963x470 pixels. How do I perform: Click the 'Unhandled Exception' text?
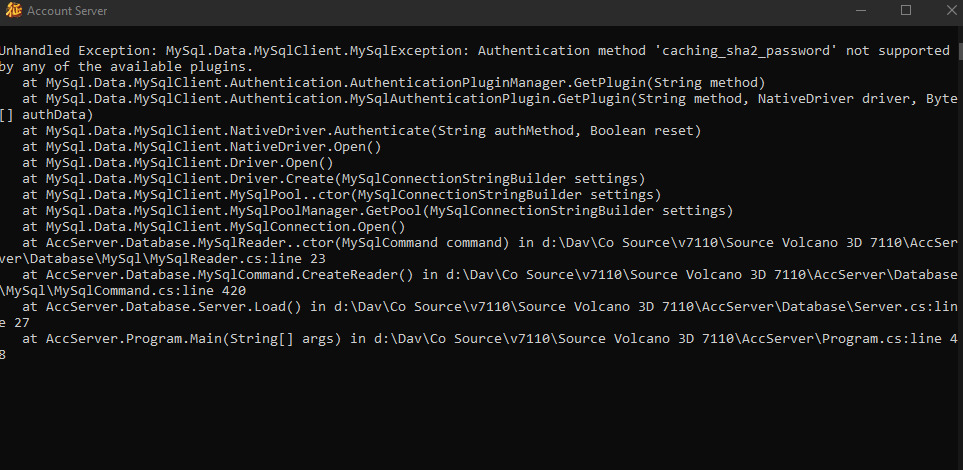tap(75, 50)
